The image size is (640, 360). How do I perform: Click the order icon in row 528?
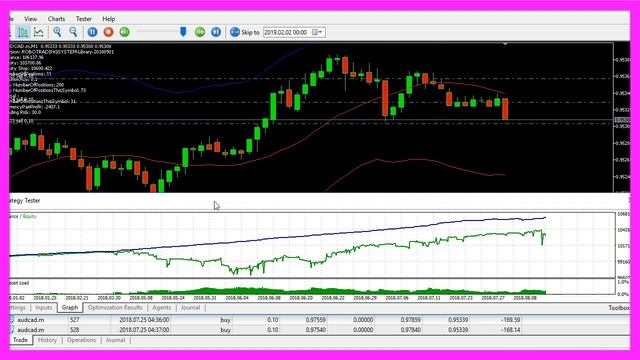[x=12, y=330]
